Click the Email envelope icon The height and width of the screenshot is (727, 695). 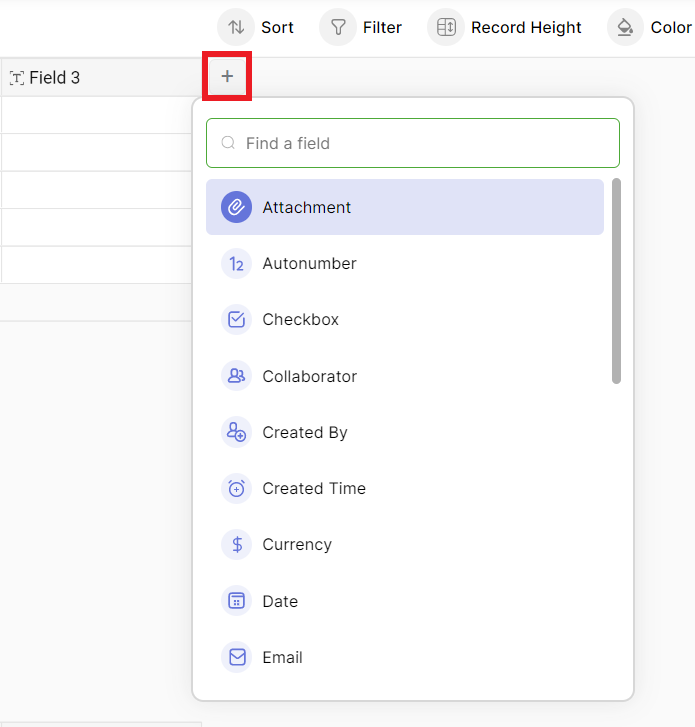pyautogui.click(x=236, y=657)
